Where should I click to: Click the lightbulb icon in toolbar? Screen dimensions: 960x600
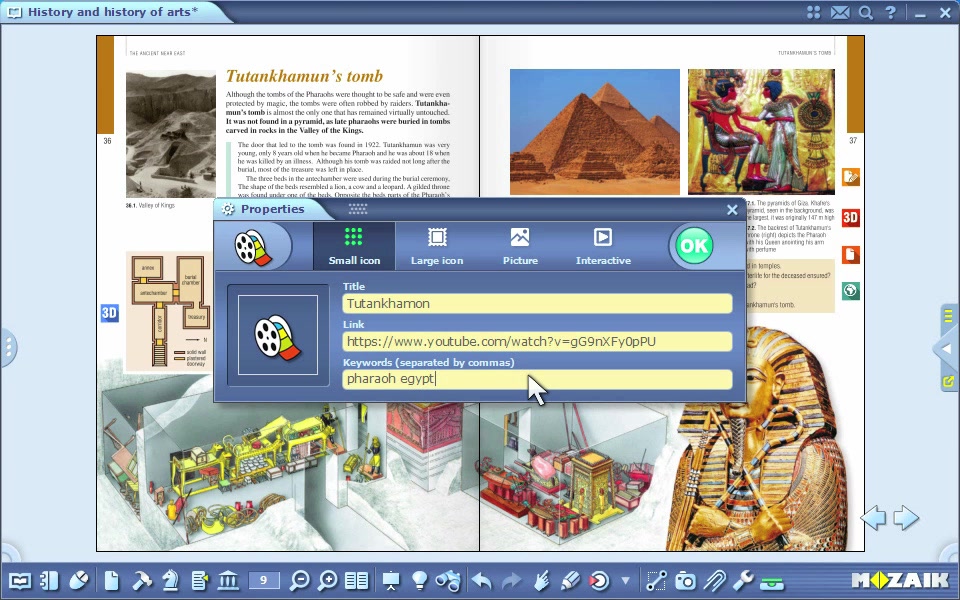tap(419, 580)
